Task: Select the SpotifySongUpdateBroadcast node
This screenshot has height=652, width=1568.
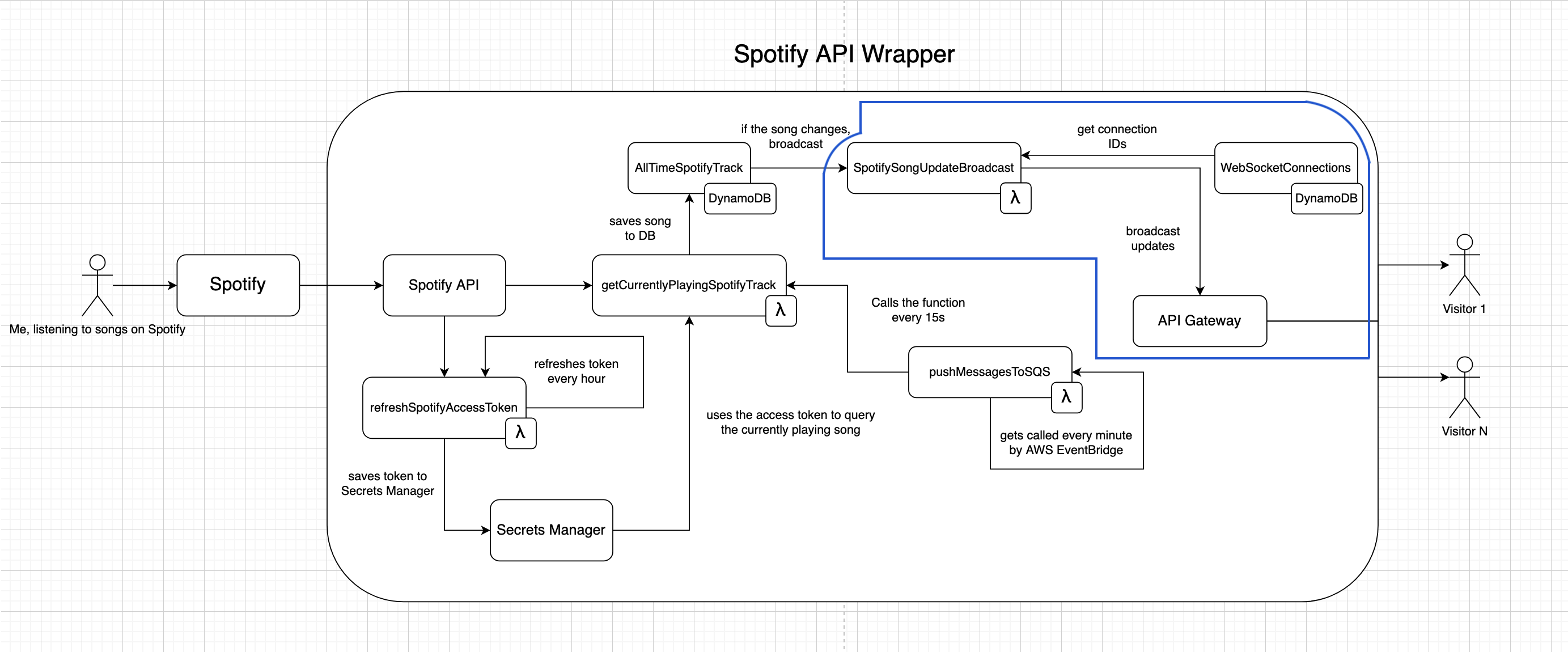Action: click(x=934, y=168)
